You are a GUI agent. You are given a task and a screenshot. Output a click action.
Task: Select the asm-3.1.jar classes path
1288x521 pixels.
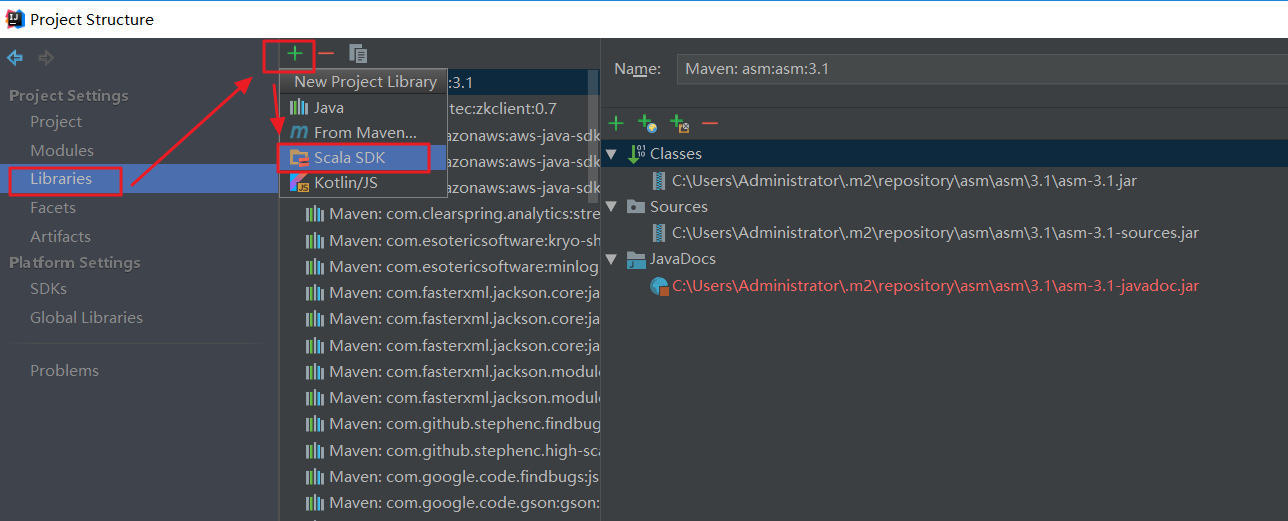pyautogui.click(x=904, y=181)
